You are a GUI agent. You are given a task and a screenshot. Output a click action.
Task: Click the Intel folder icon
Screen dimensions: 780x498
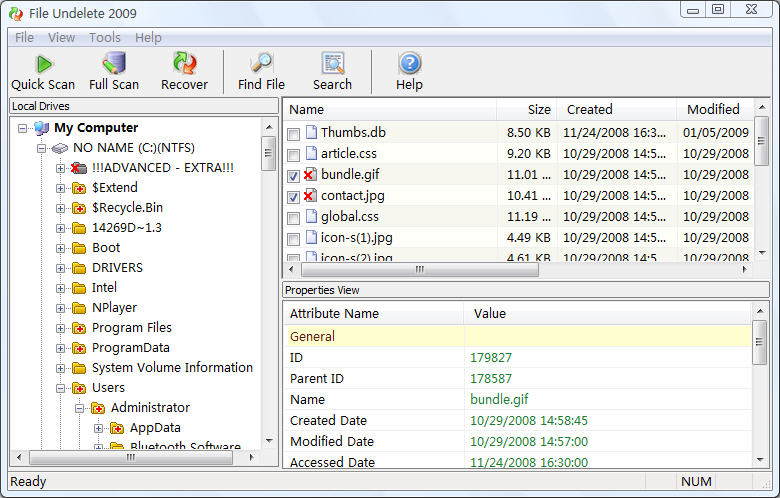click(x=79, y=288)
